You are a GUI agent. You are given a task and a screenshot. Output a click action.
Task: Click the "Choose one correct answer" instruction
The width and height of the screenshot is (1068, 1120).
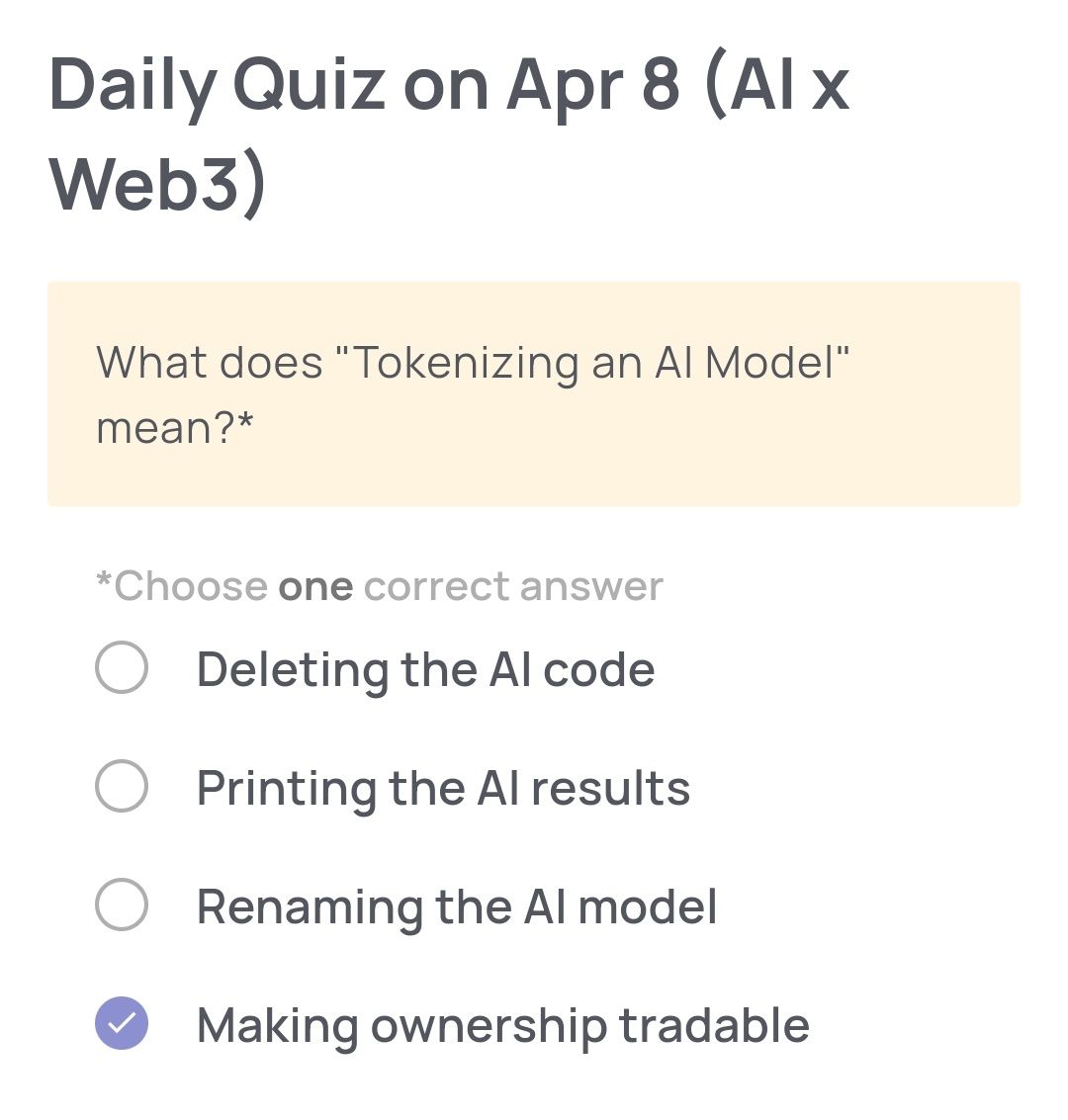point(378,585)
